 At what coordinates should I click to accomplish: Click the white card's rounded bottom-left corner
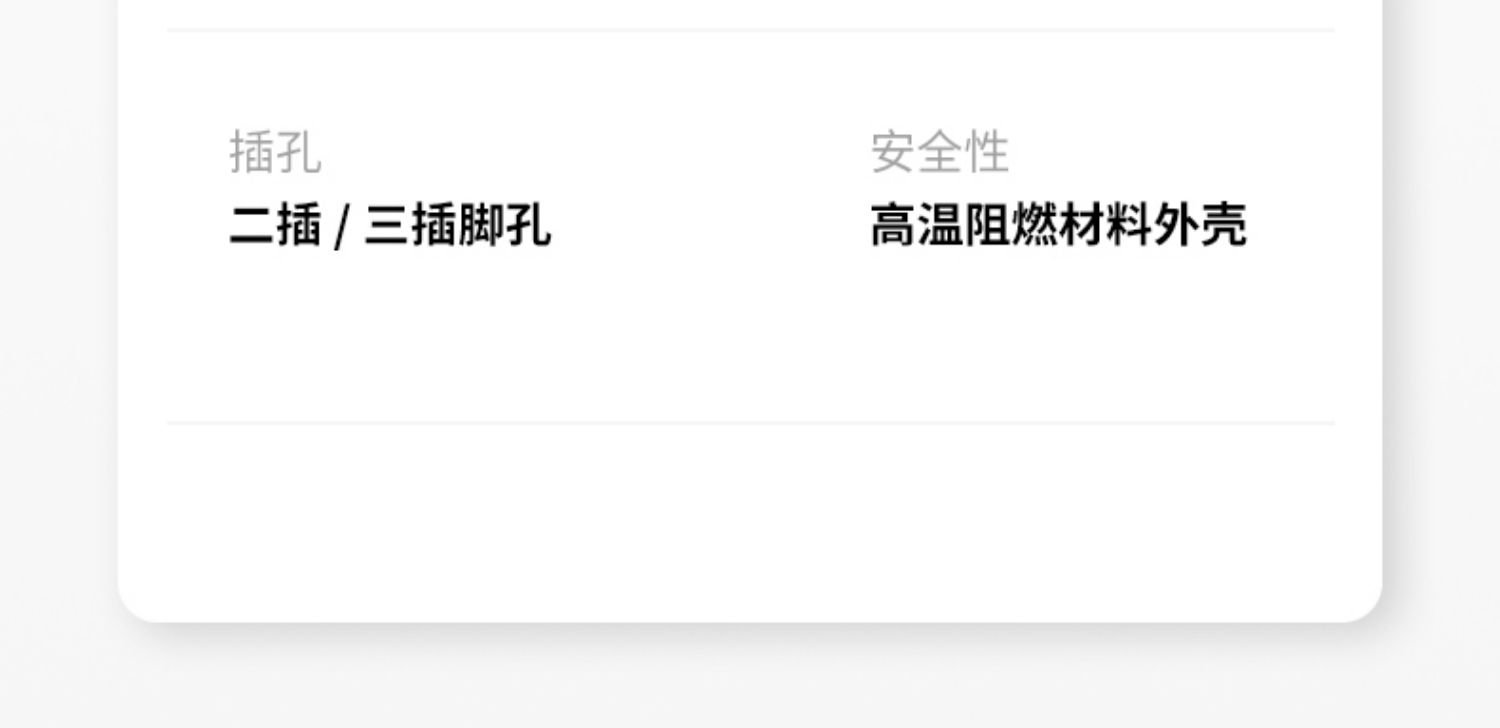click(140, 600)
